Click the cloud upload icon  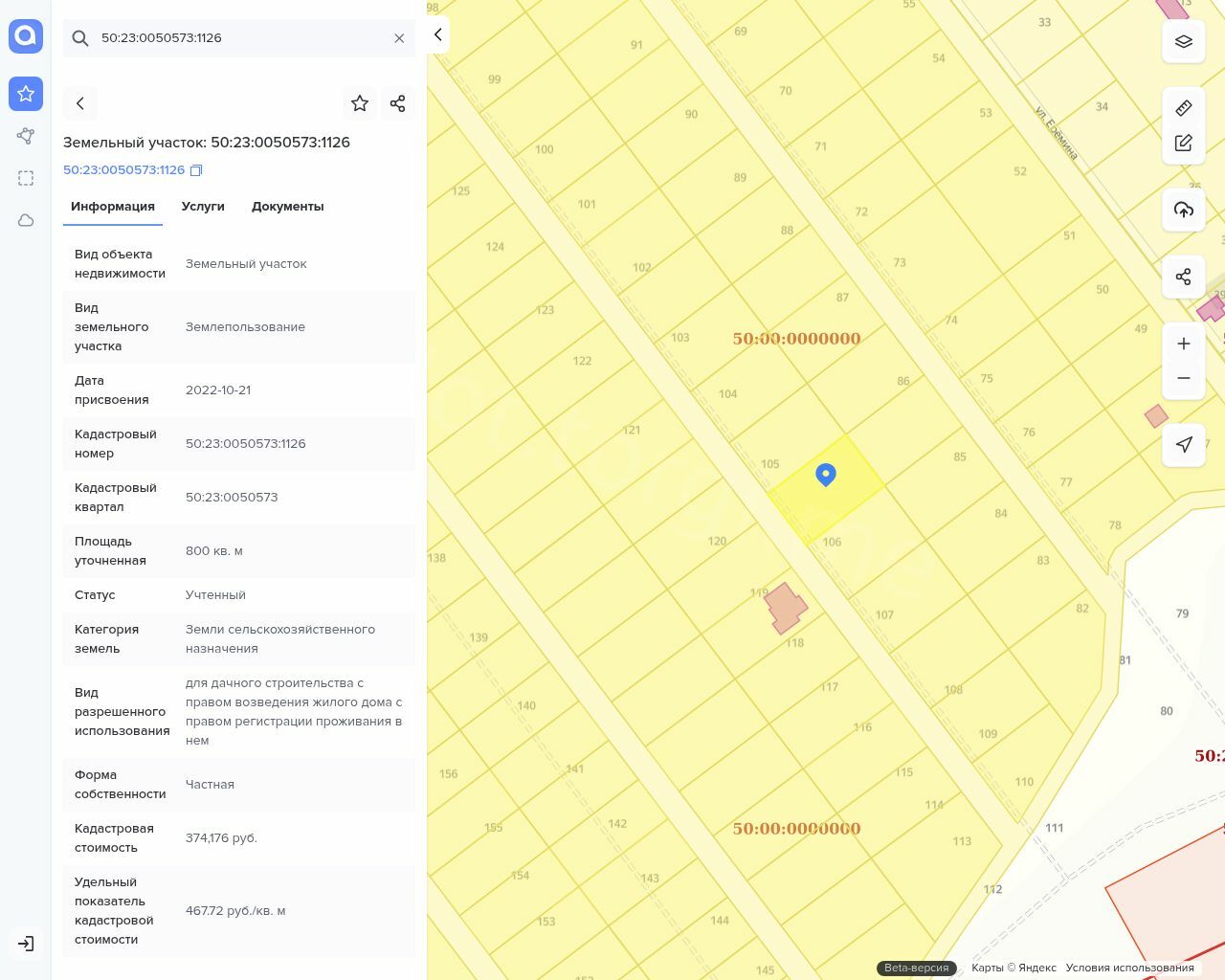pyautogui.click(x=1184, y=210)
